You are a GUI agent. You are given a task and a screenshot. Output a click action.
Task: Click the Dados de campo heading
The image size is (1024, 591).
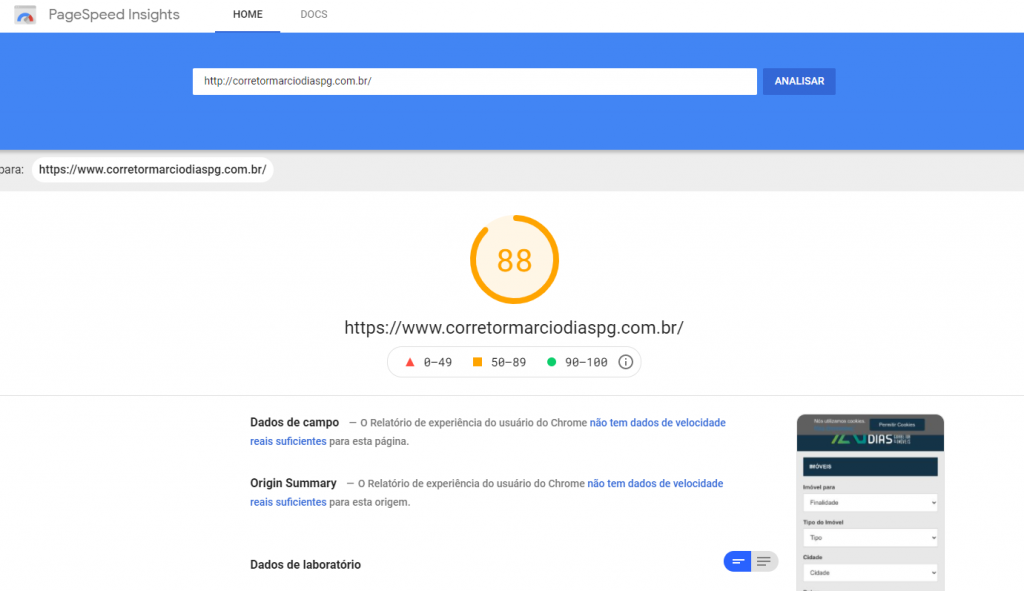[295, 423]
